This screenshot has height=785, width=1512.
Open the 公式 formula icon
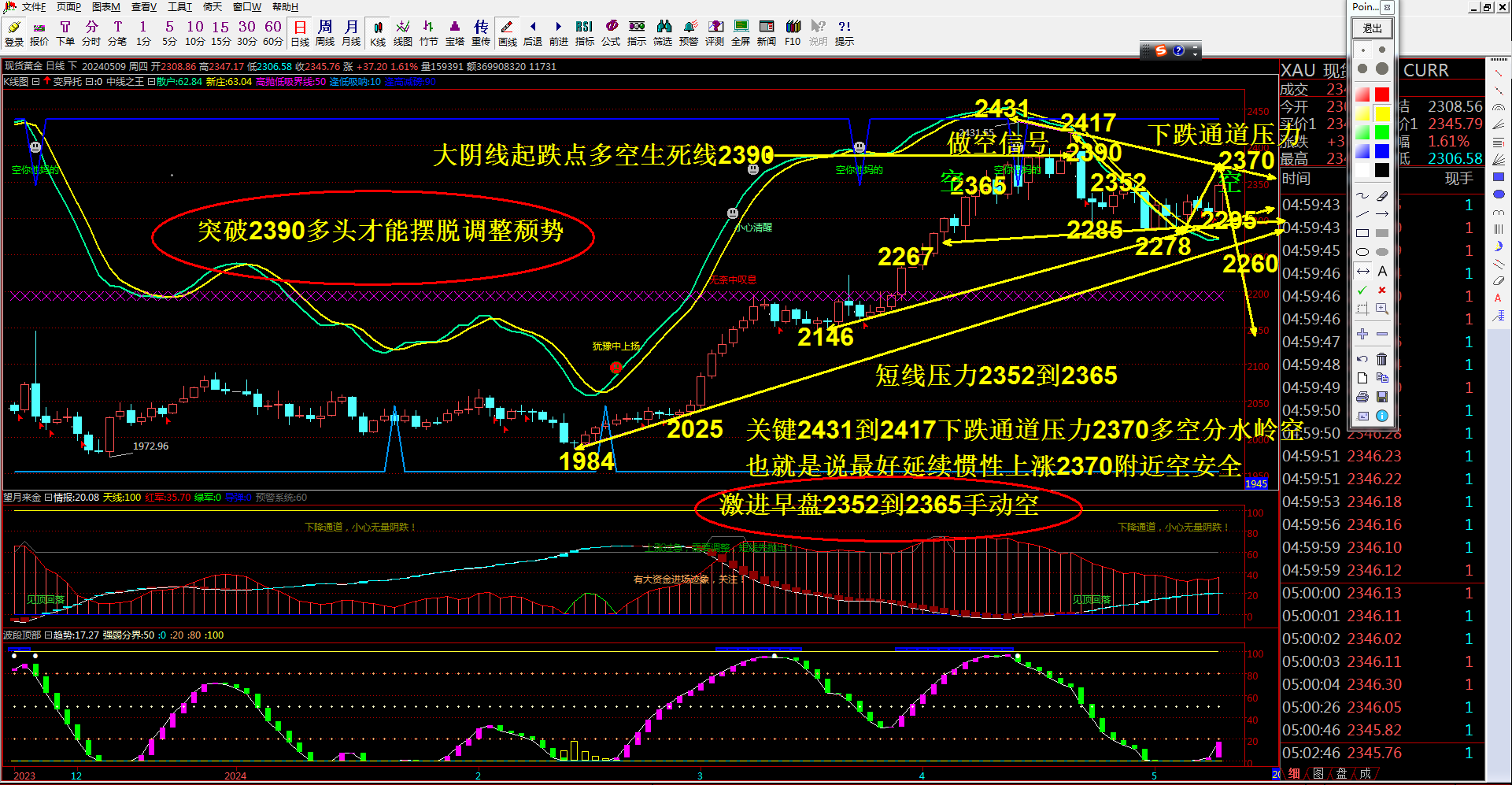pyautogui.click(x=611, y=33)
